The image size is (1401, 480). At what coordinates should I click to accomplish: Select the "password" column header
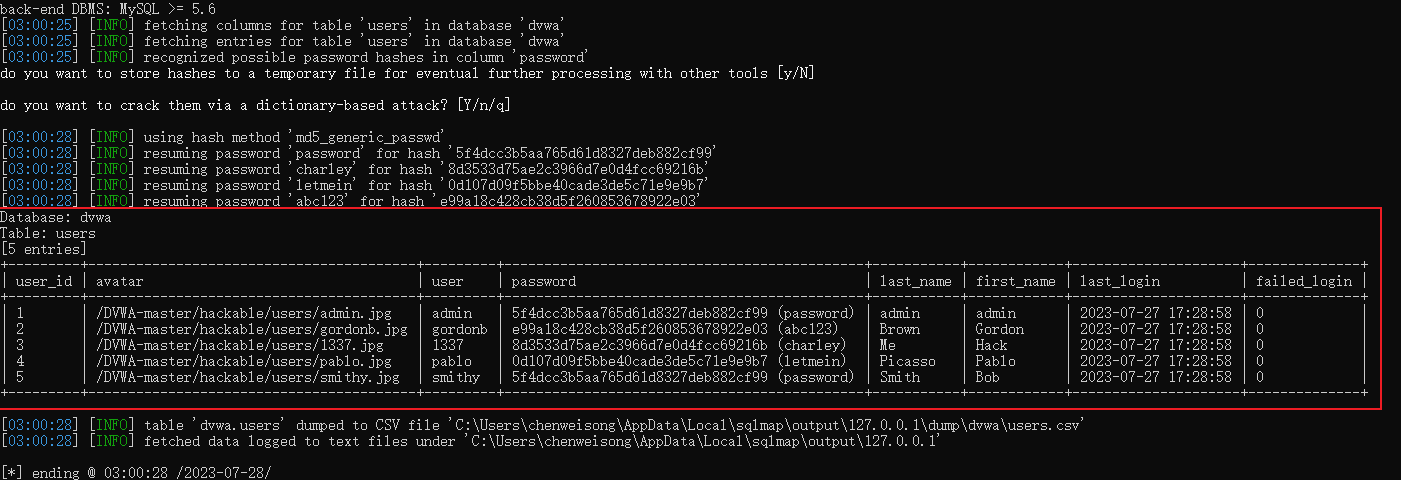(x=543, y=282)
